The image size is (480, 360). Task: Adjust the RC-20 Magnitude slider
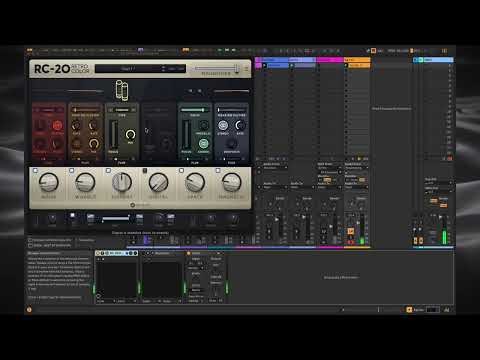pos(217,68)
